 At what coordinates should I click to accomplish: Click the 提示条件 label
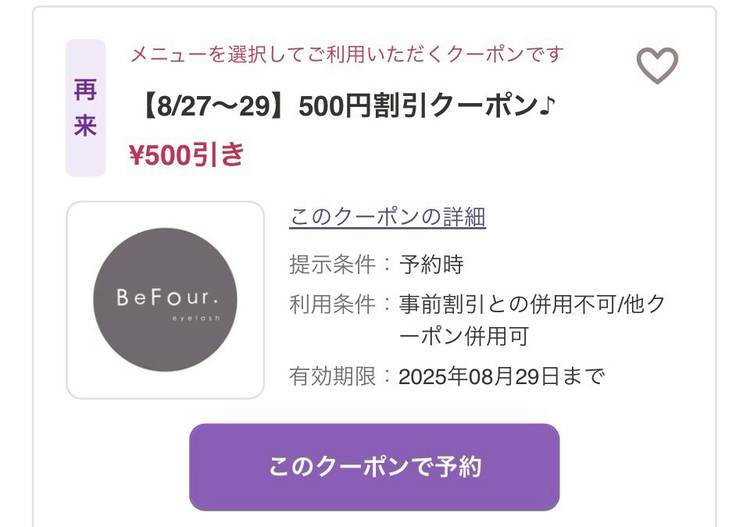click(x=333, y=265)
